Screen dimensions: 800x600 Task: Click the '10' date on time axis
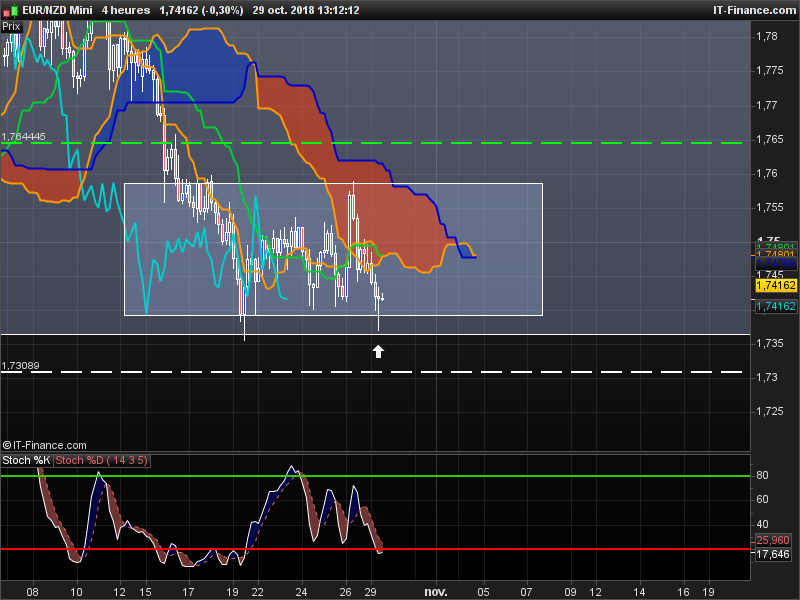[76, 592]
